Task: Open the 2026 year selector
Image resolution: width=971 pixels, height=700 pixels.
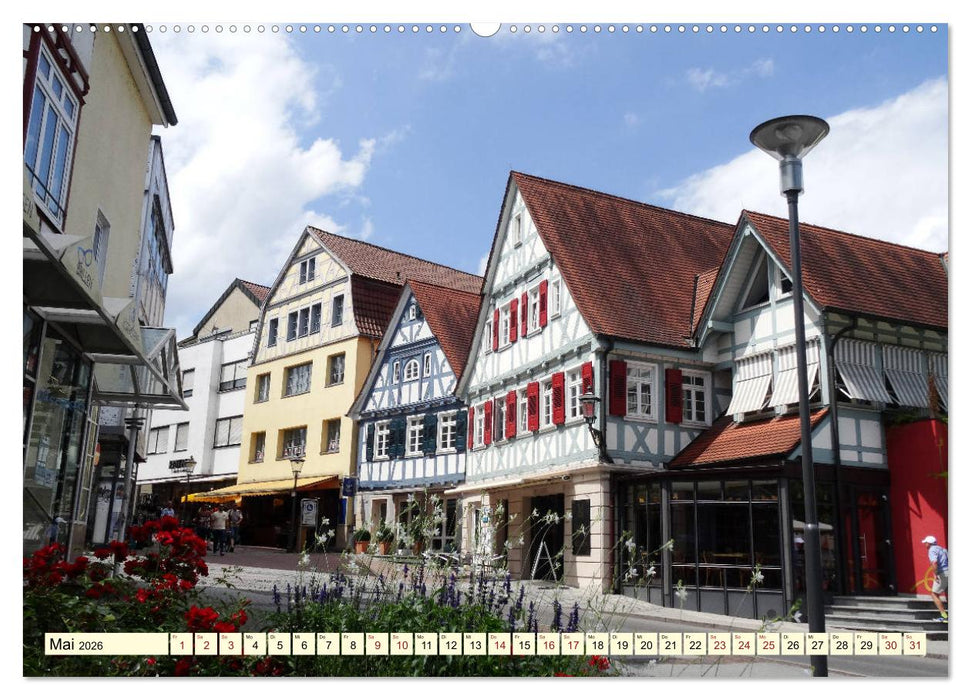Action: [x=93, y=646]
